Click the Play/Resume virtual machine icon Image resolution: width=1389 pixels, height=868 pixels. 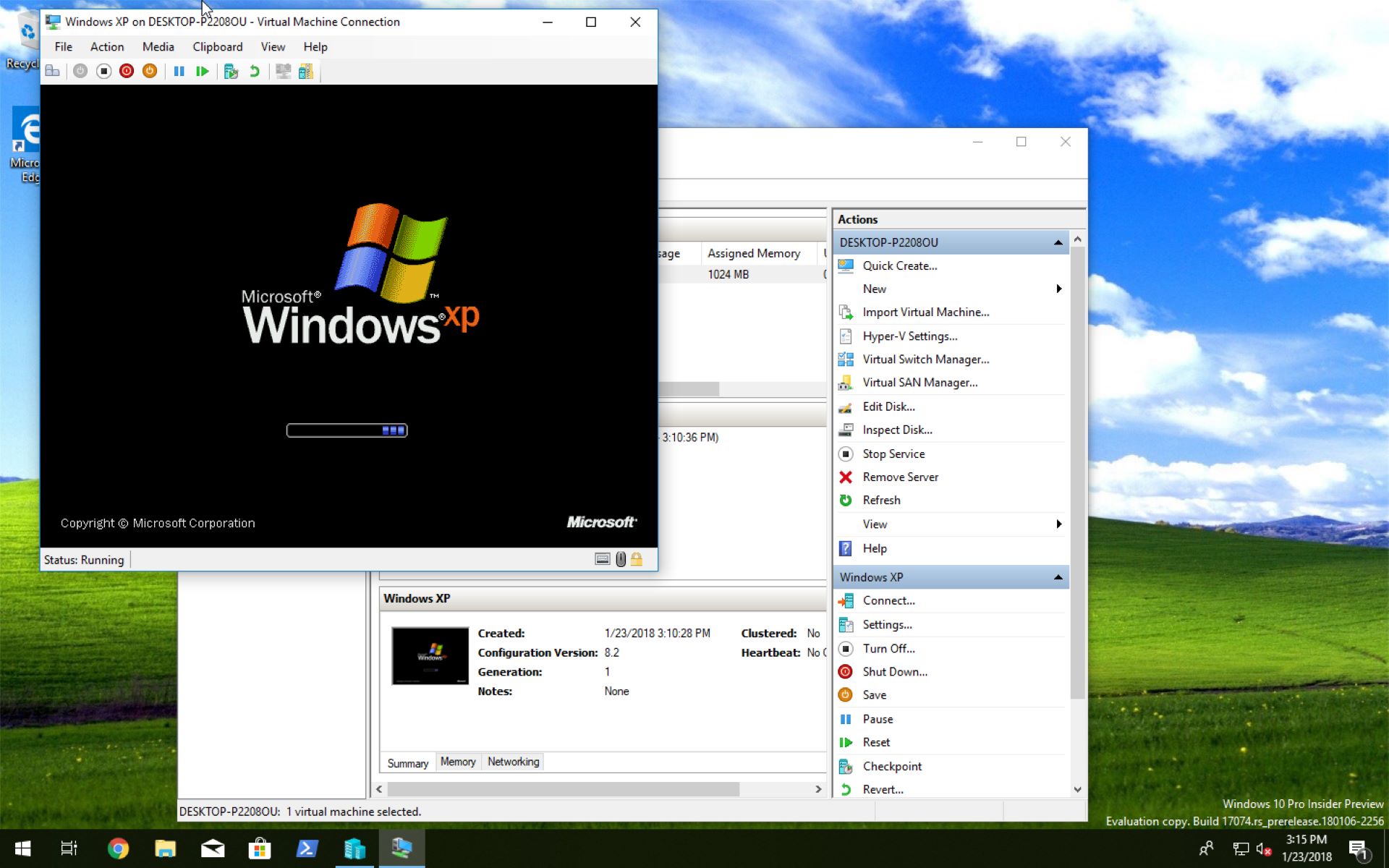(201, 71)
